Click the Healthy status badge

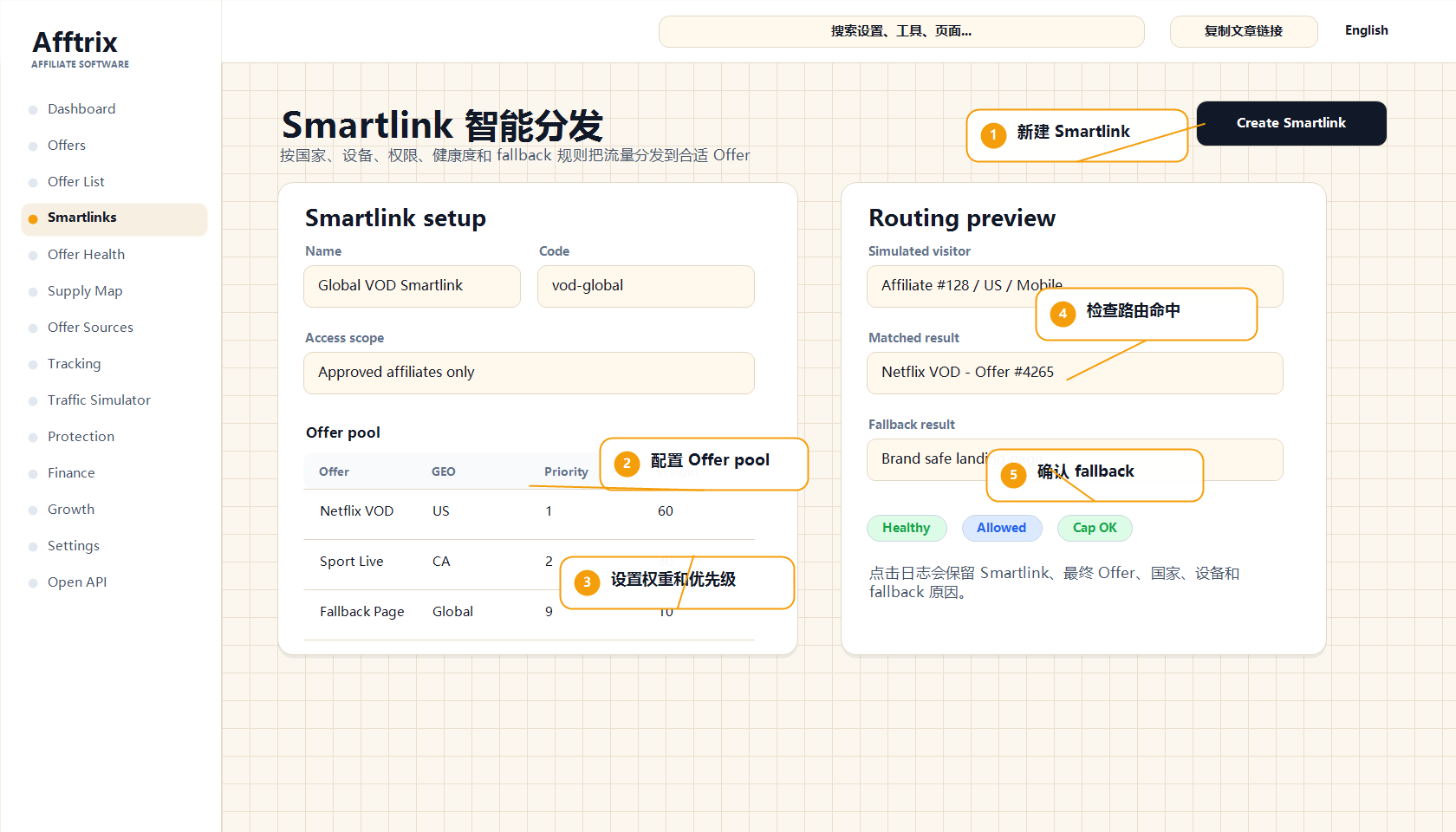pos(907,528)
